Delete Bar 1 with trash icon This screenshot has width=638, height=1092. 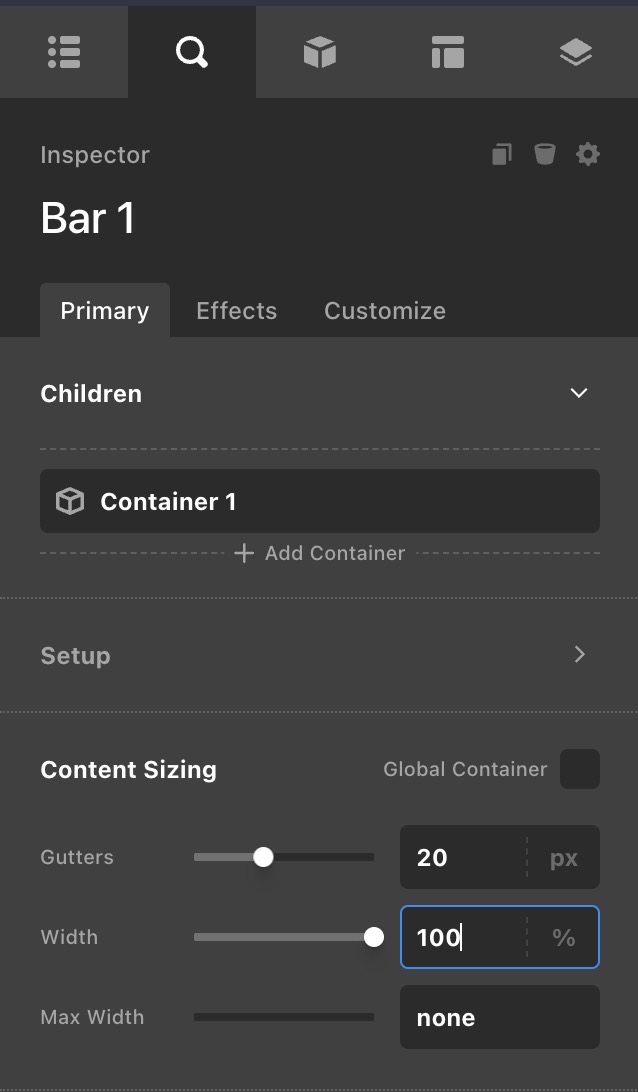(544, 154)
